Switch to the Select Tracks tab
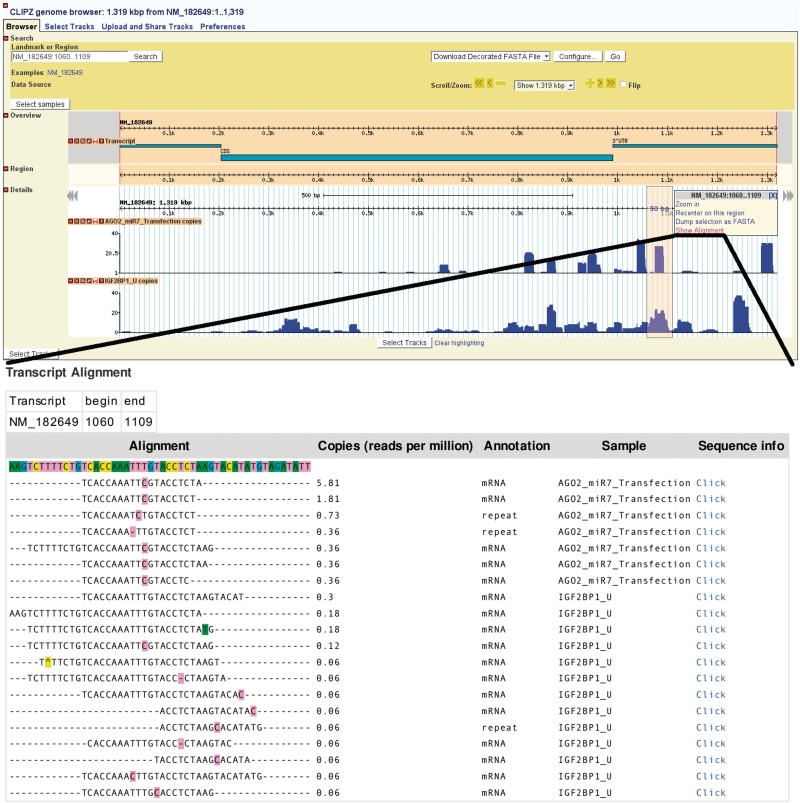 tap(70, 27)
